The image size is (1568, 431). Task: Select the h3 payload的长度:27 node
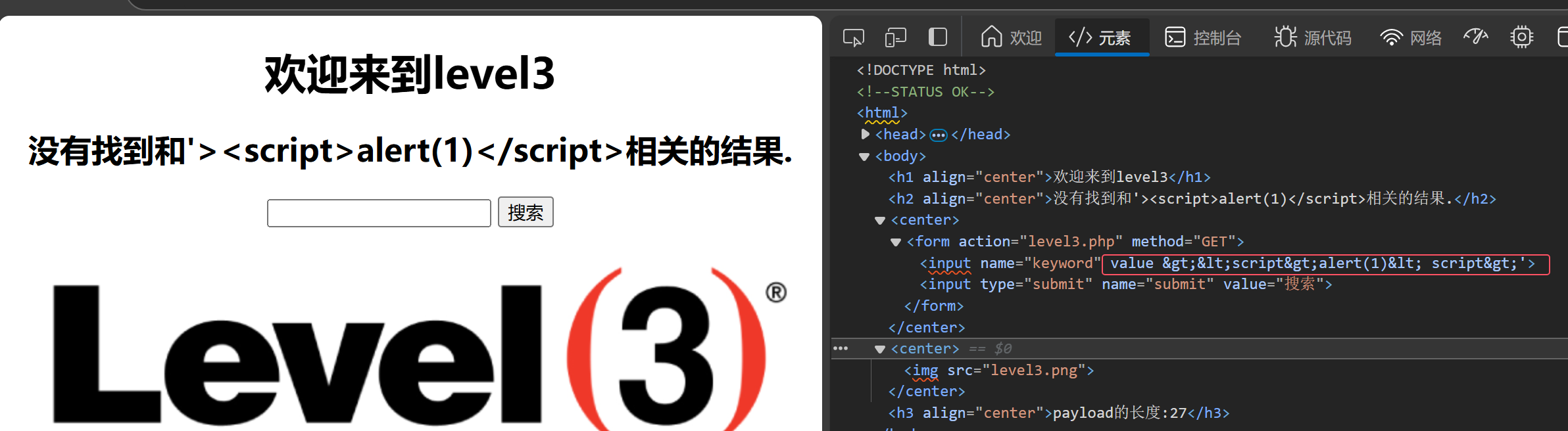(1059, 413)
